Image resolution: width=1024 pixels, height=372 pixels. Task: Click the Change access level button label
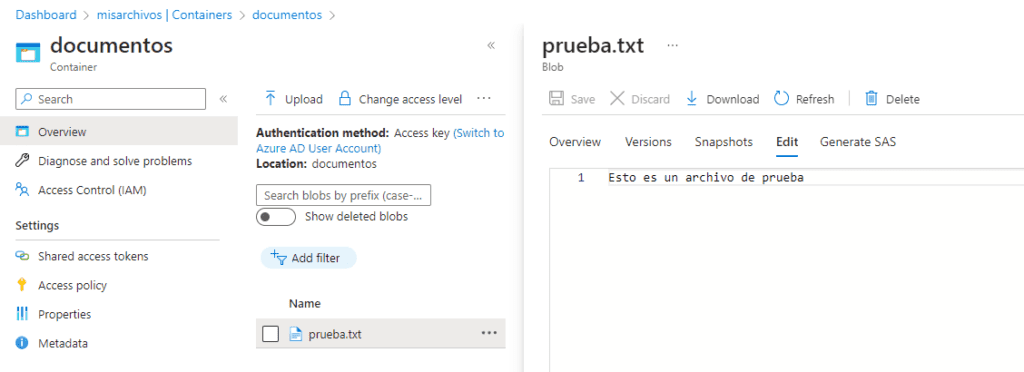(410, 99)
